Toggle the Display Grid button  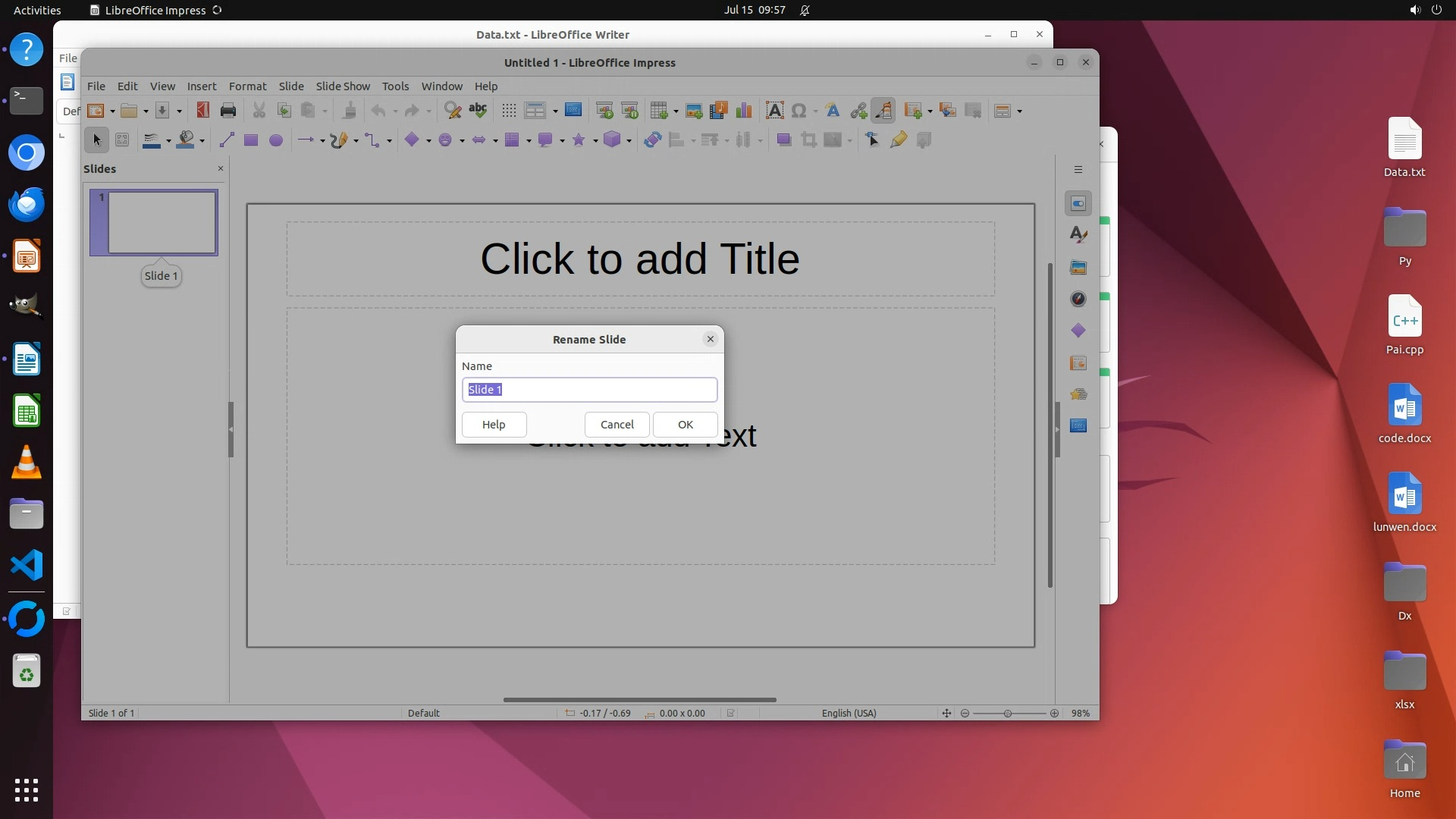(x=509, y=111)
